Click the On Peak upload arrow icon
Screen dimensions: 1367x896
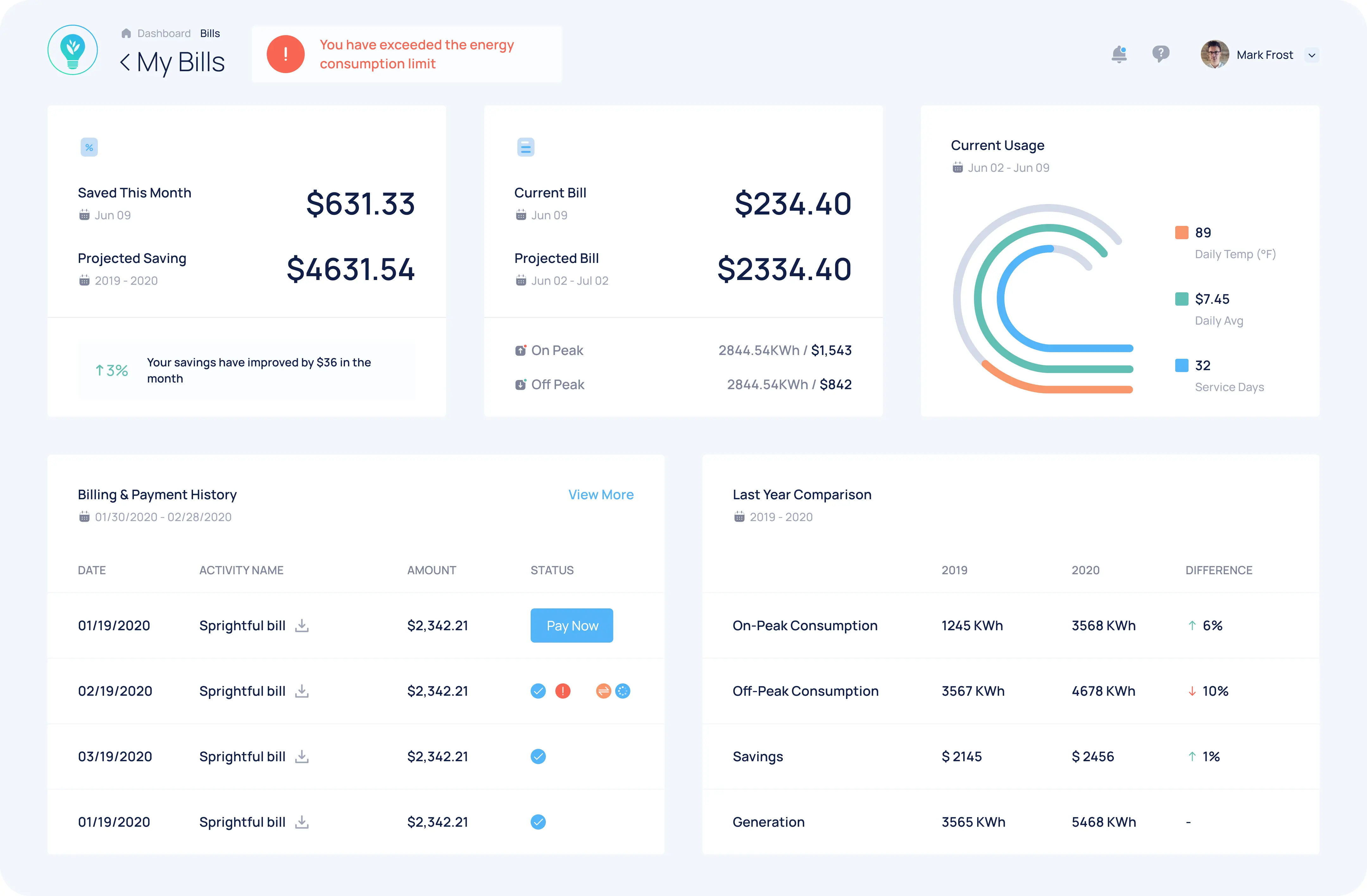point(520,350)
